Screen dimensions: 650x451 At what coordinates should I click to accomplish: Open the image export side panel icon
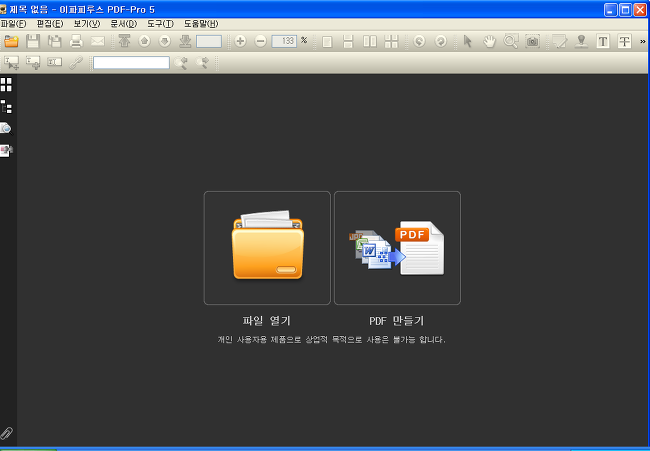[6, 150]
